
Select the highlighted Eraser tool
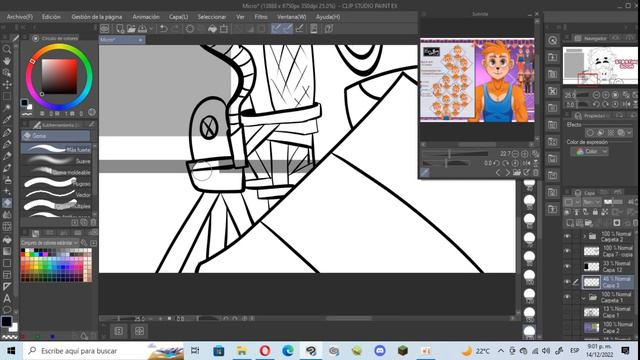tap(7, 203)
